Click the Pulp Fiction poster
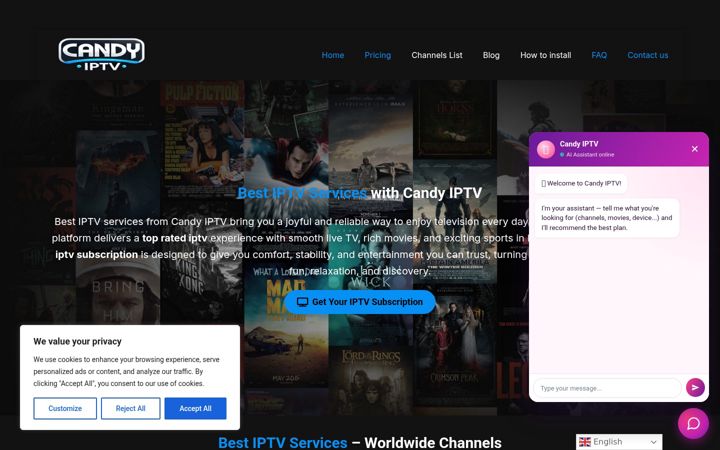 point(202,139)
